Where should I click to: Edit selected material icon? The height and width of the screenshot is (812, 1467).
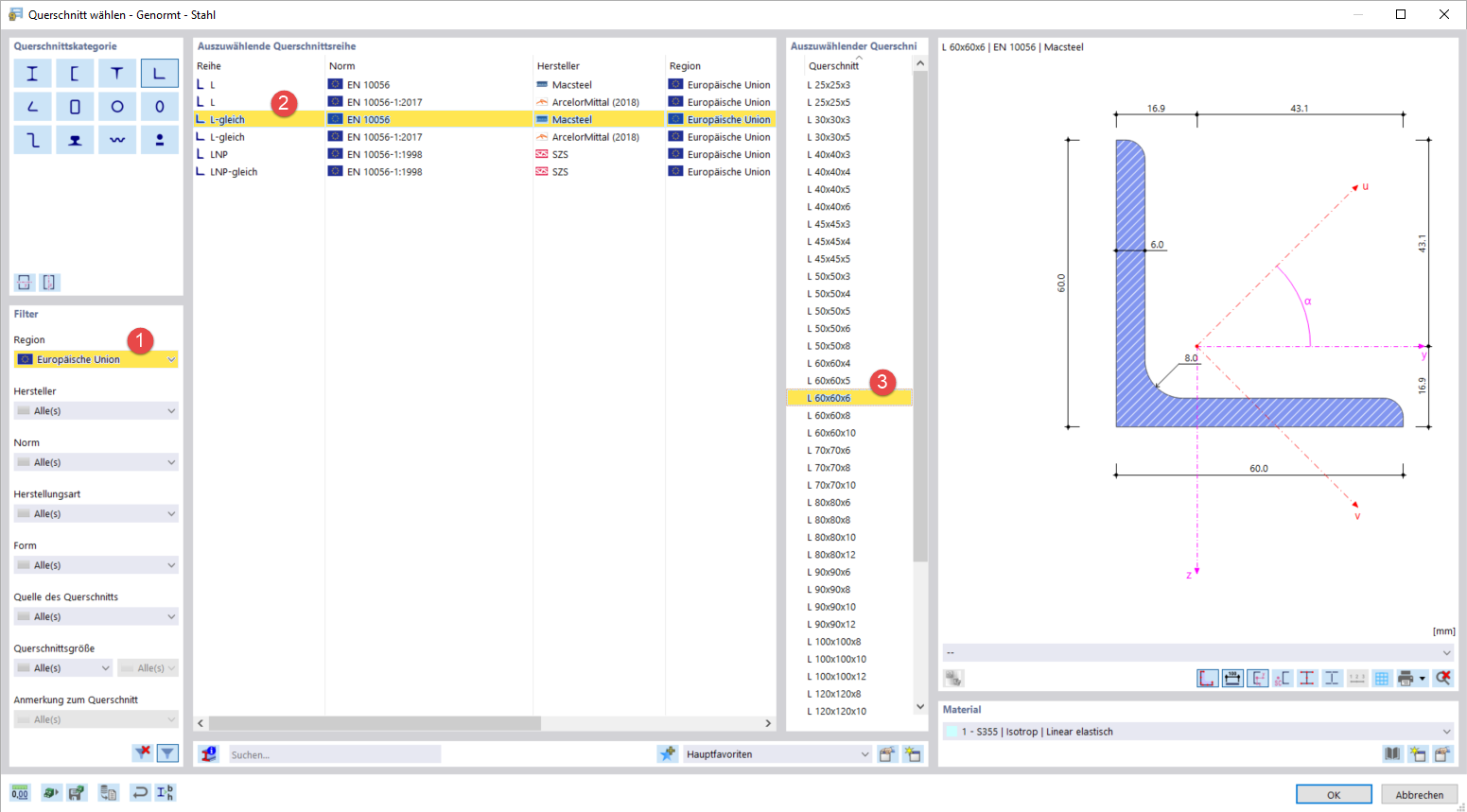(x=1441, y=753)
